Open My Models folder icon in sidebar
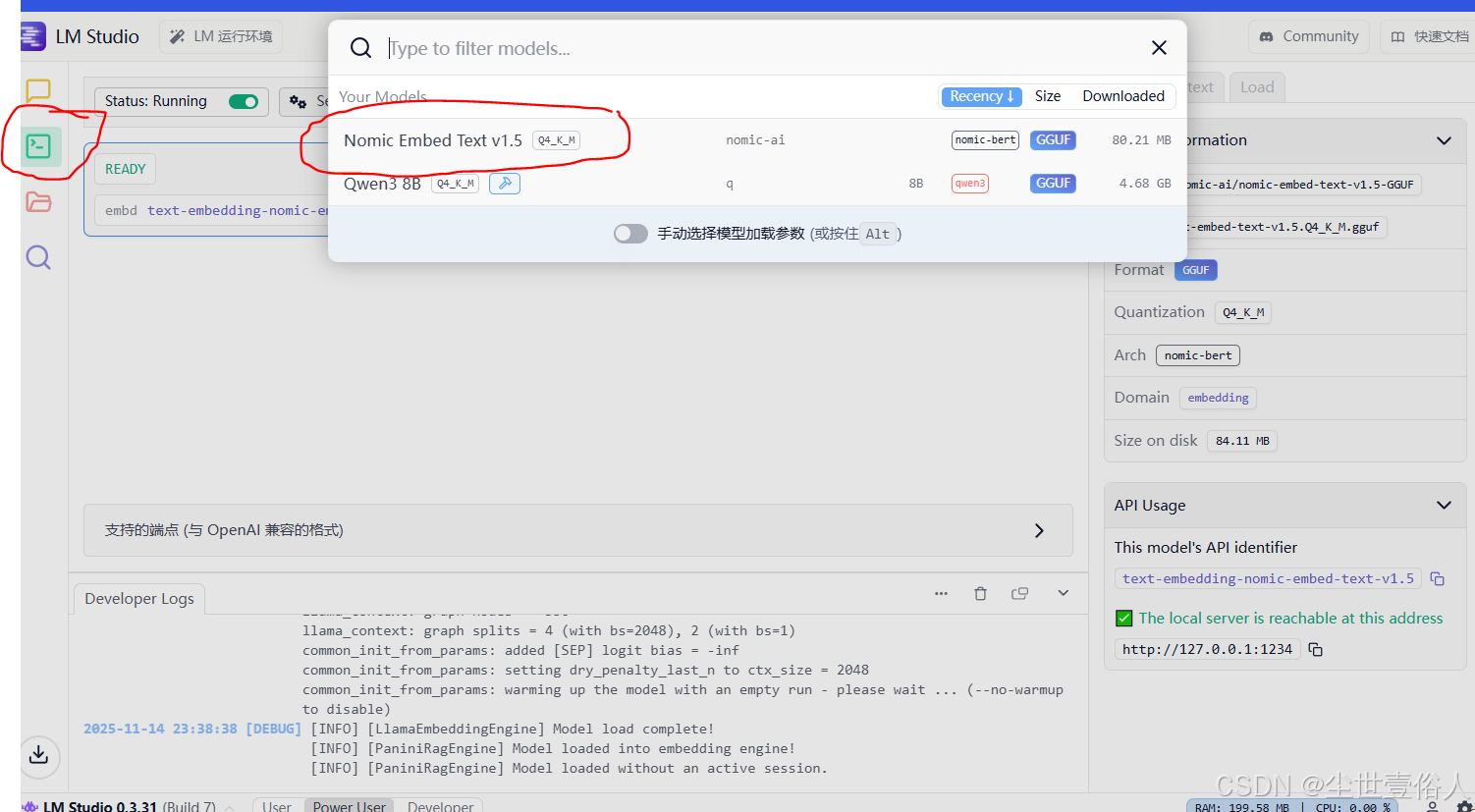 (38, 202)
